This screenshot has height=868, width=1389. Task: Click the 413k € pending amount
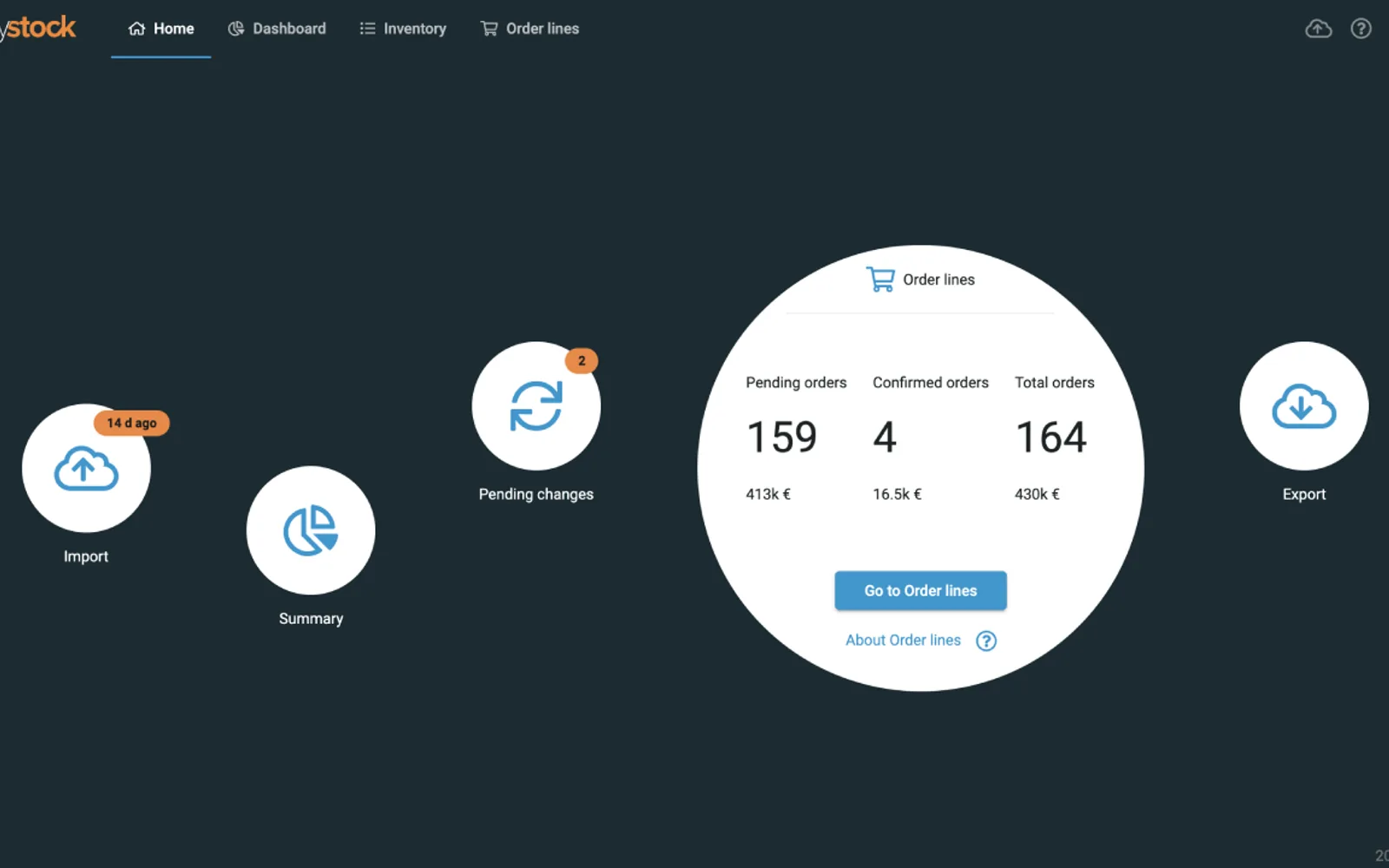768,494
